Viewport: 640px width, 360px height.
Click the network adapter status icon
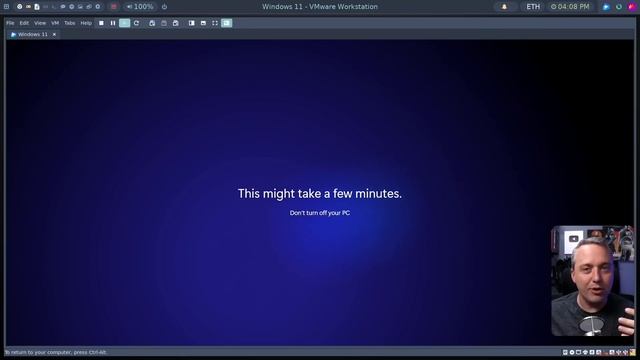585,352
